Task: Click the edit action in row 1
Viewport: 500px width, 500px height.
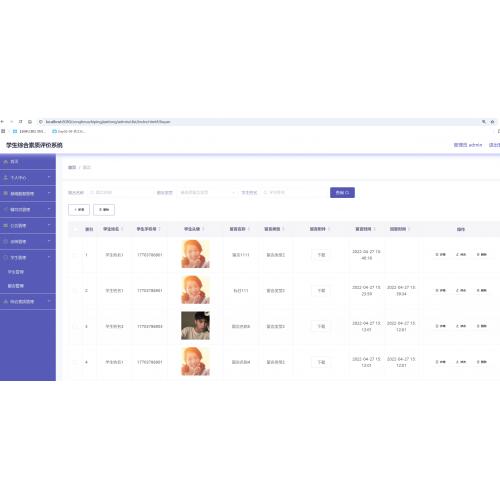Action: click(461, 255)
